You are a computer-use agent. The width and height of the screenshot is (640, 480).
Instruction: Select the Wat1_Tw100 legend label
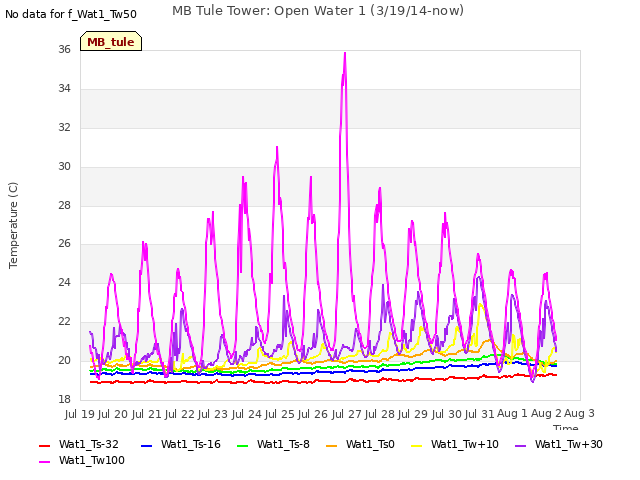click(x=92, y=460)
